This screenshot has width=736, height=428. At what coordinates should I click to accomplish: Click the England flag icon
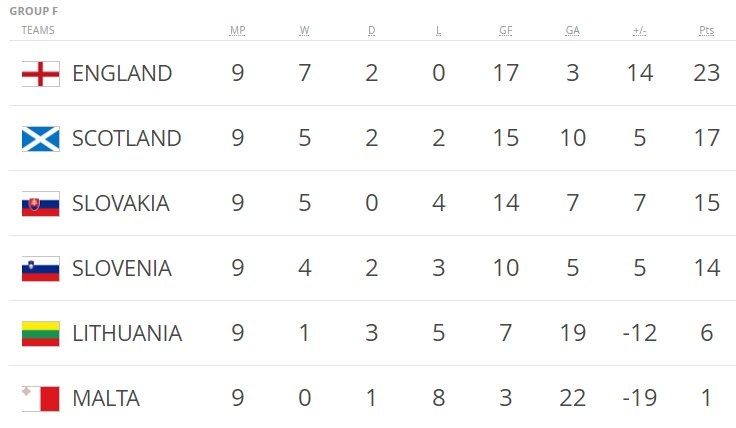tap(41, 73)
